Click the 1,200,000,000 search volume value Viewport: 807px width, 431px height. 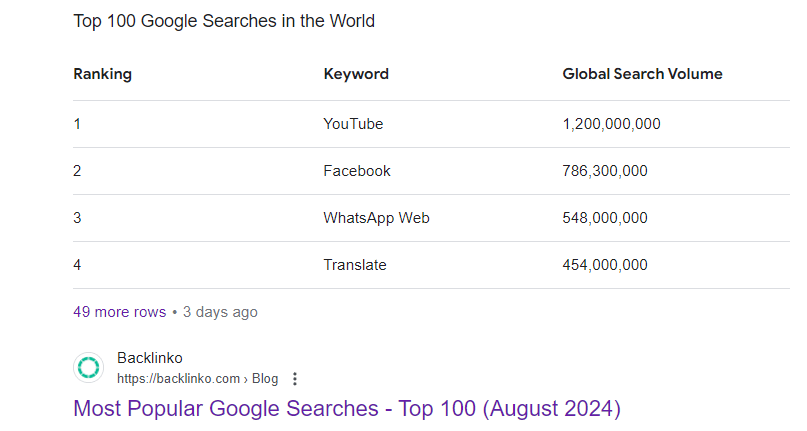pos(611,124)
